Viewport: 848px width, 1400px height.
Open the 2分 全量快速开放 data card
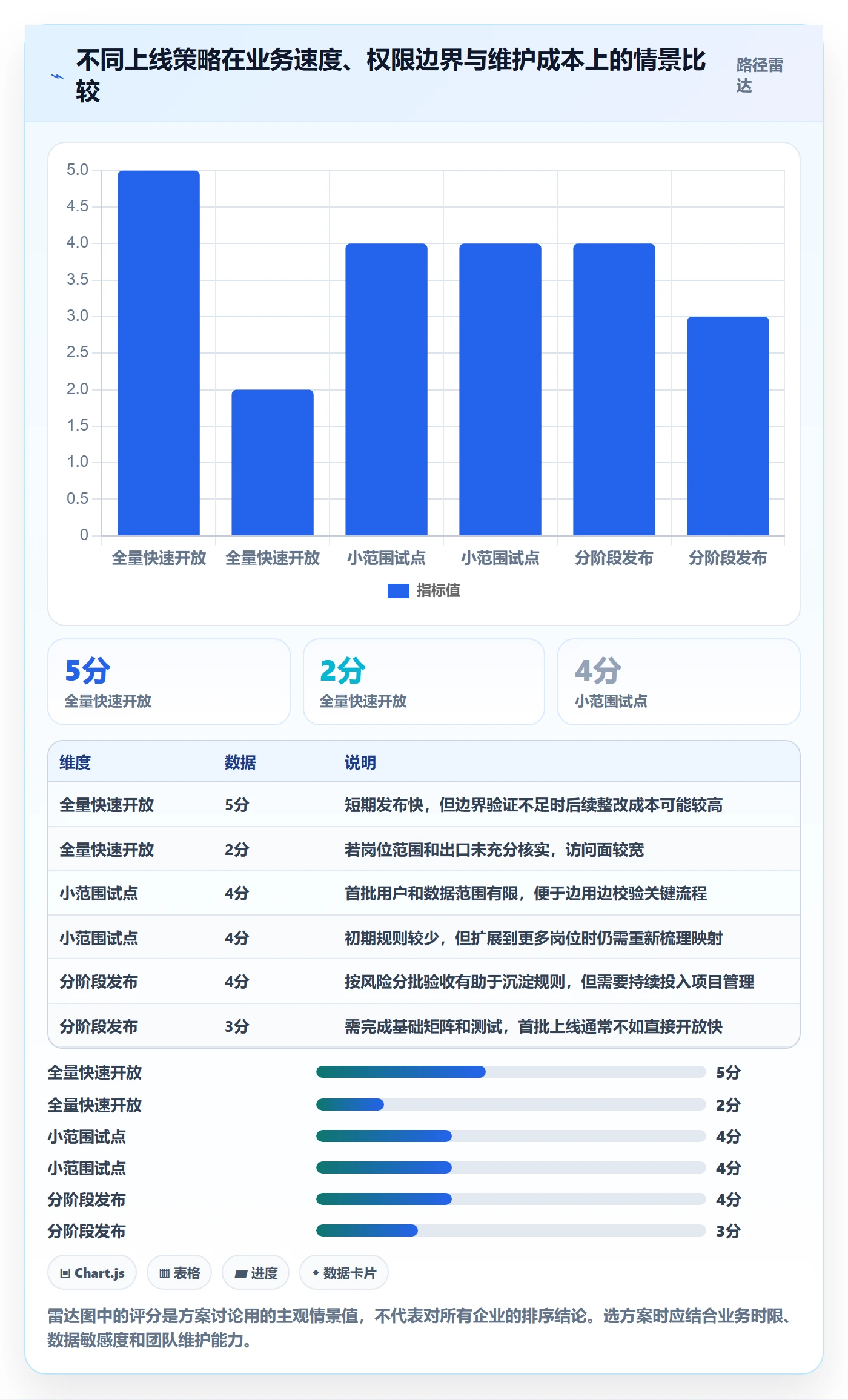click(x=424, y=682)
